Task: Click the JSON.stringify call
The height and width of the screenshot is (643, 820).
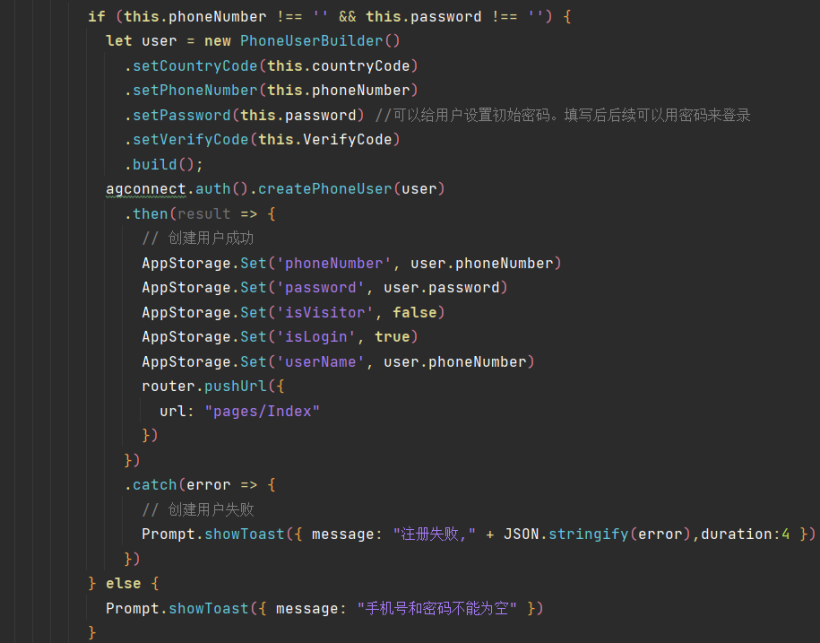Action: pos(565,534)
